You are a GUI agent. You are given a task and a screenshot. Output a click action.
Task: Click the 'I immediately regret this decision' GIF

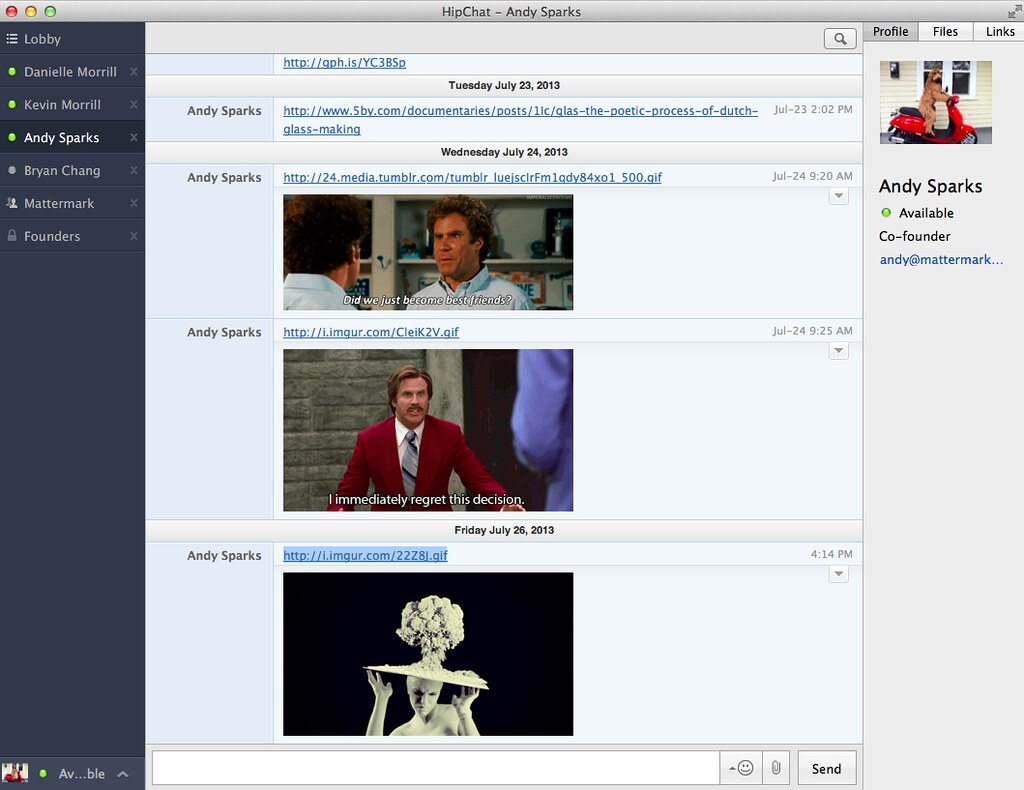pyautogui.click(x=428, y=430)
